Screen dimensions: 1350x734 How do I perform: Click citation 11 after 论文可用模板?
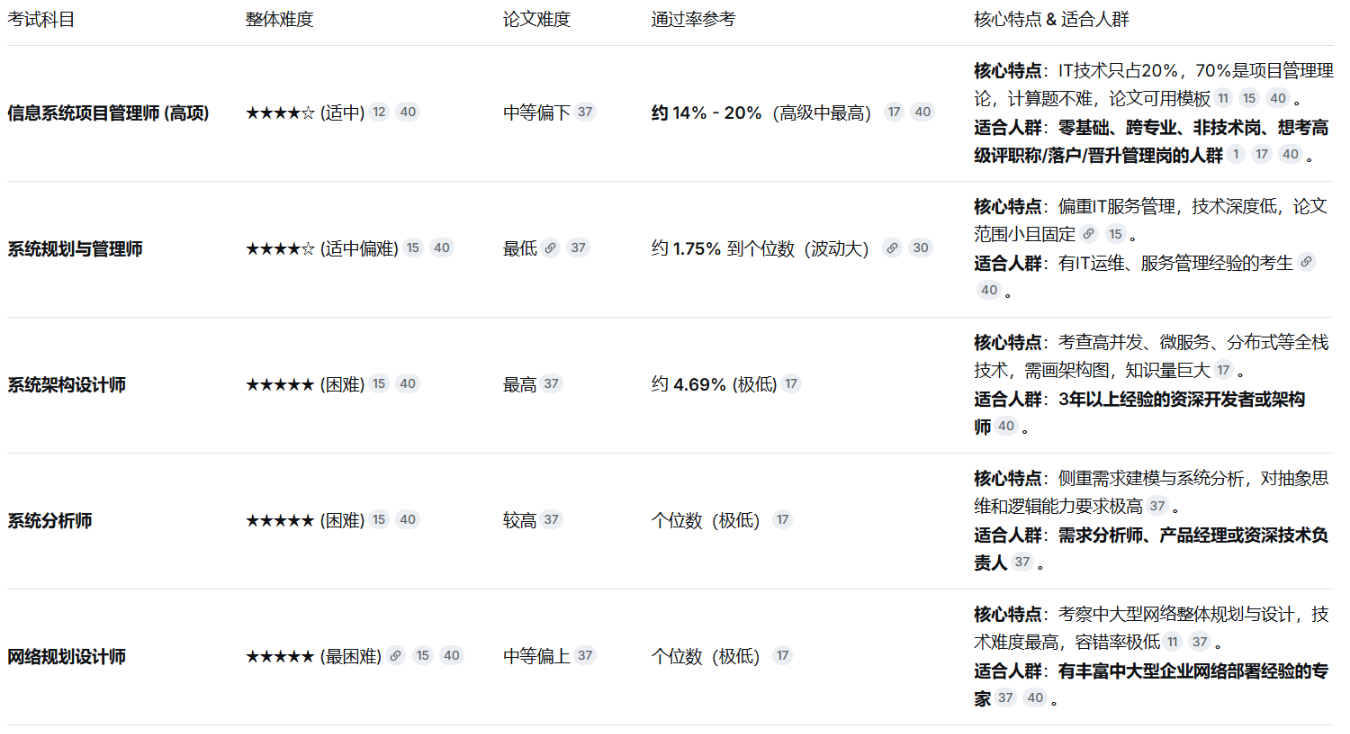pyautogui.click(x=1223, y=98)
